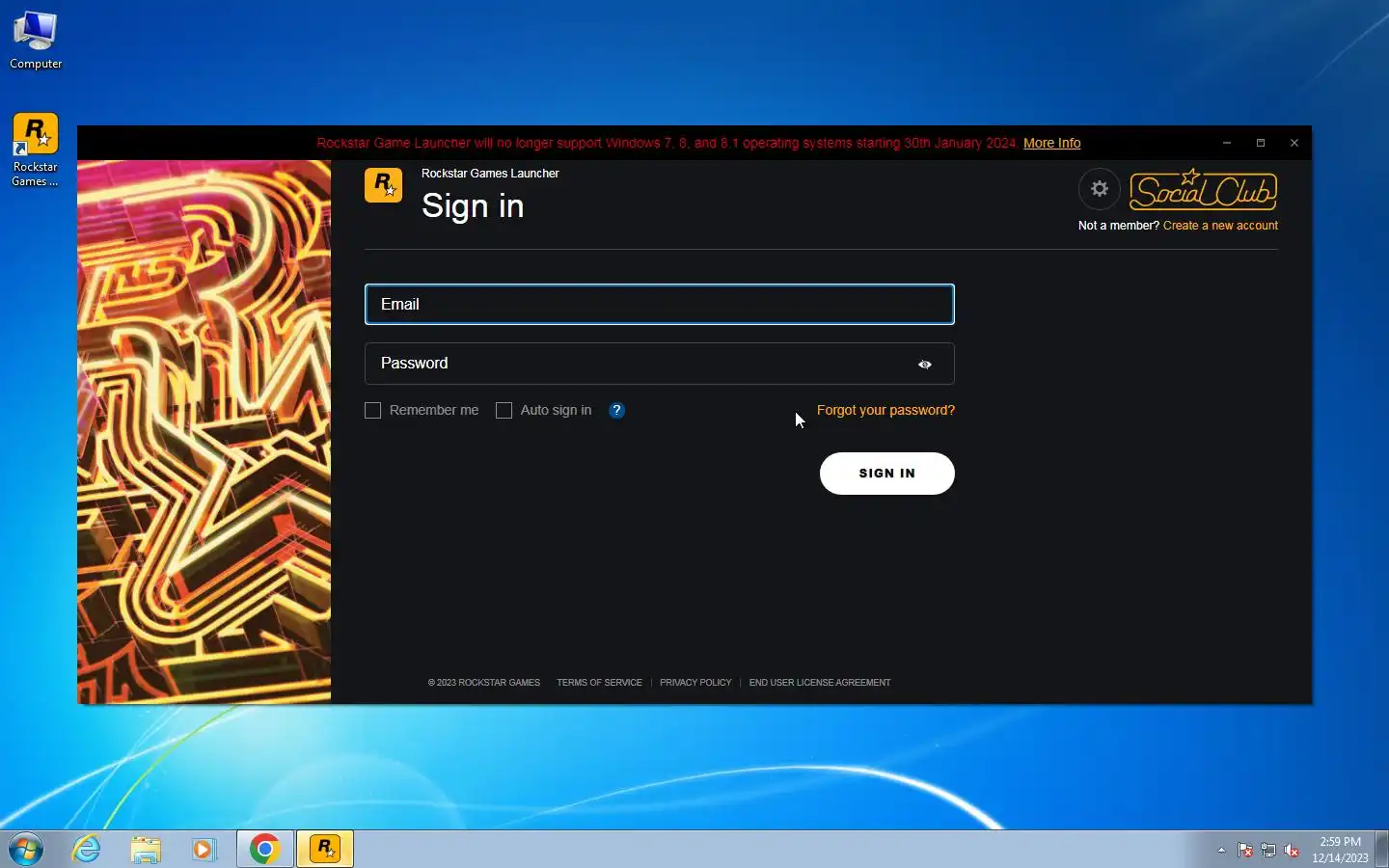Open the network tray icon
Screen dimensions: 1389x868
tap(1268, 850)
